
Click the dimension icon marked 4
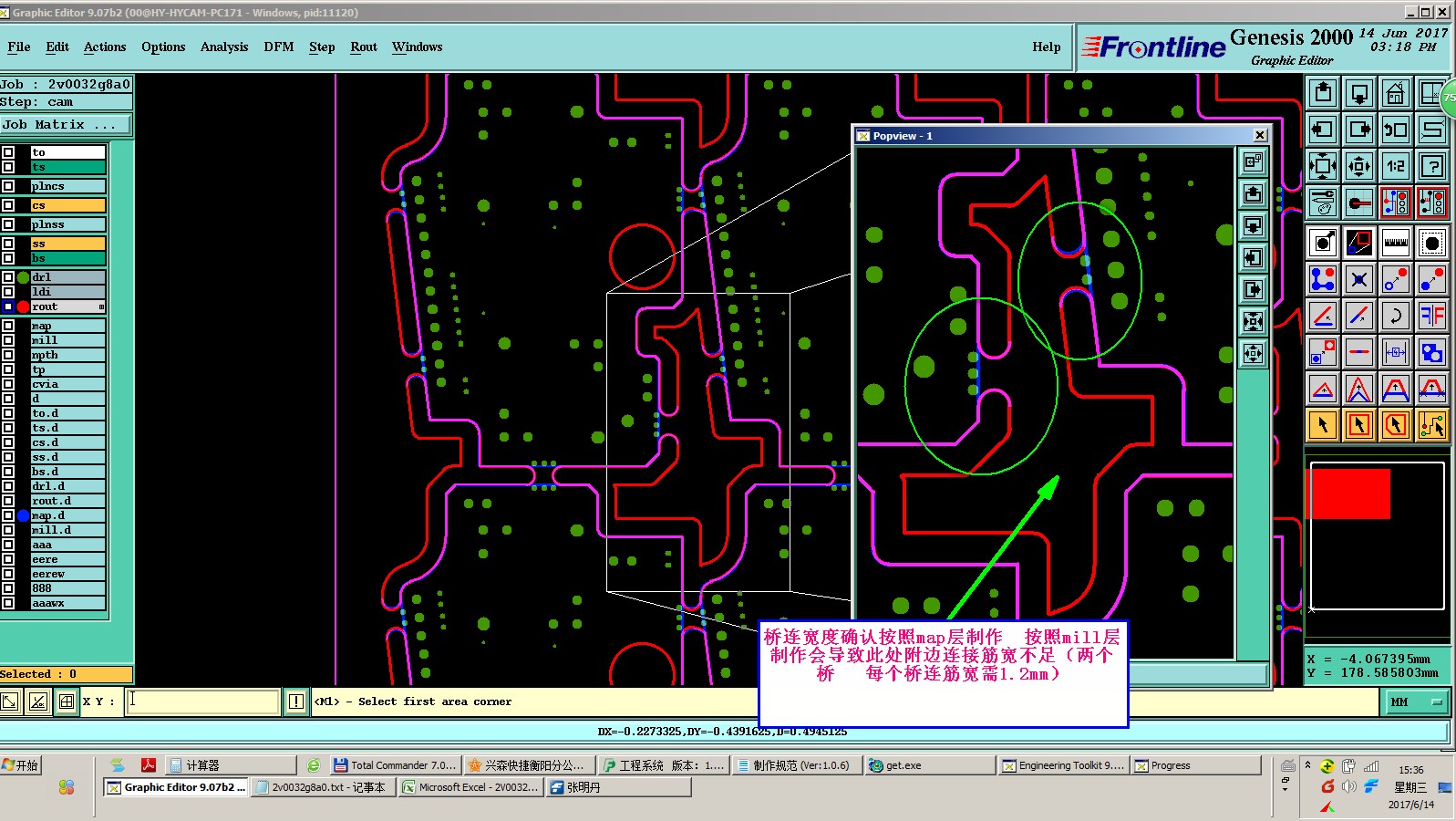[1396, 352]
